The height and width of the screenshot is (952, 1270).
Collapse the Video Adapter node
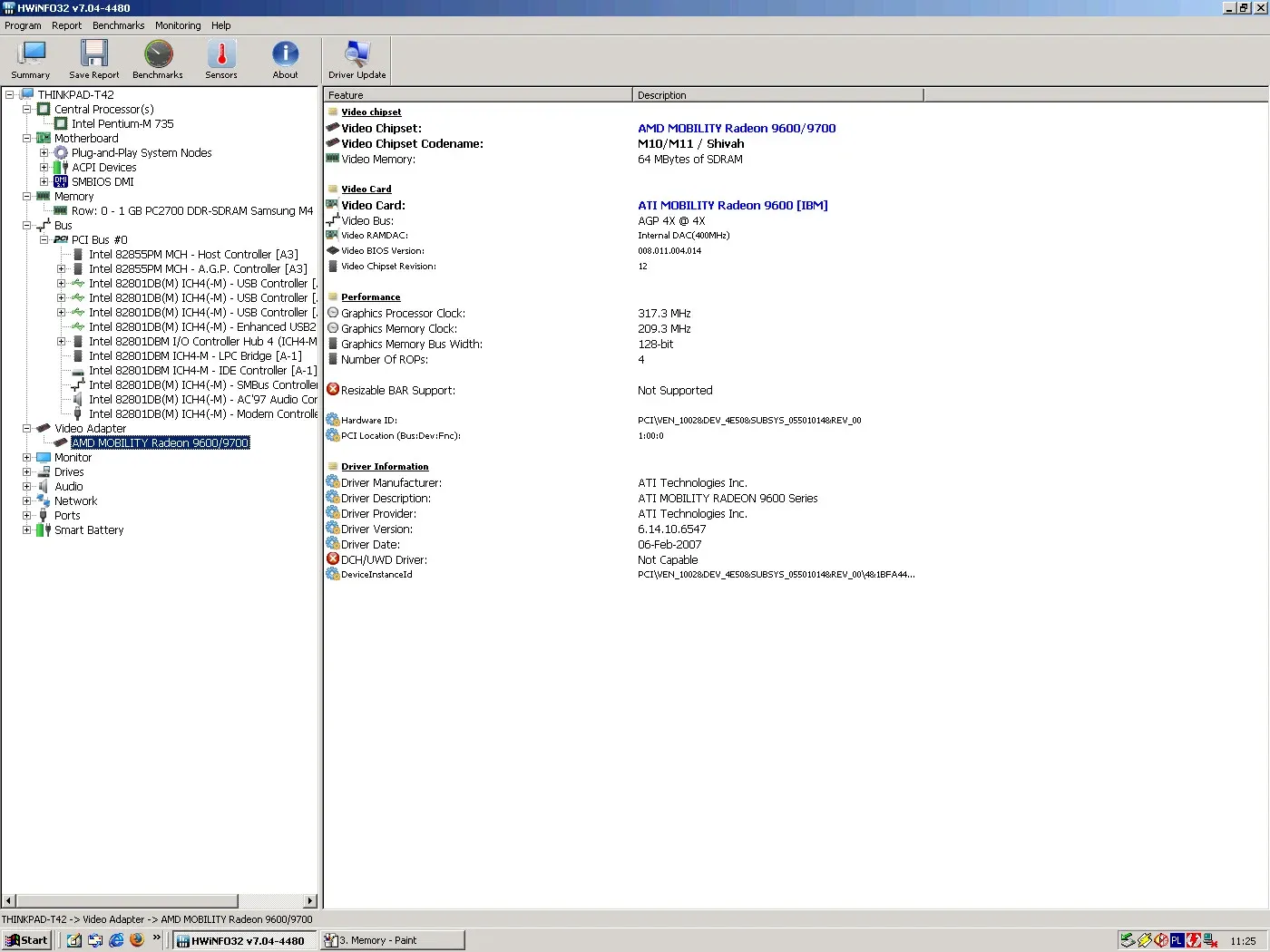[x=26, y=428]
